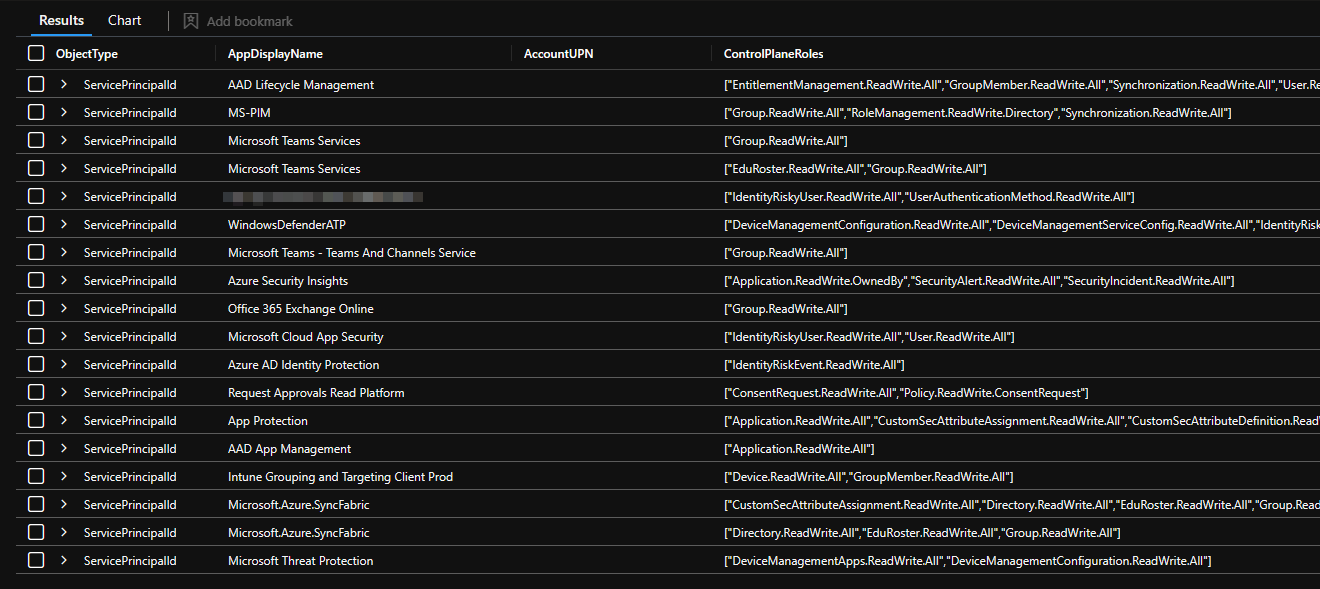This screenshot has width=1320, height=589.
Task: Click the AAD Lifecycle Management app name
Action: click(x=301, y=85)
